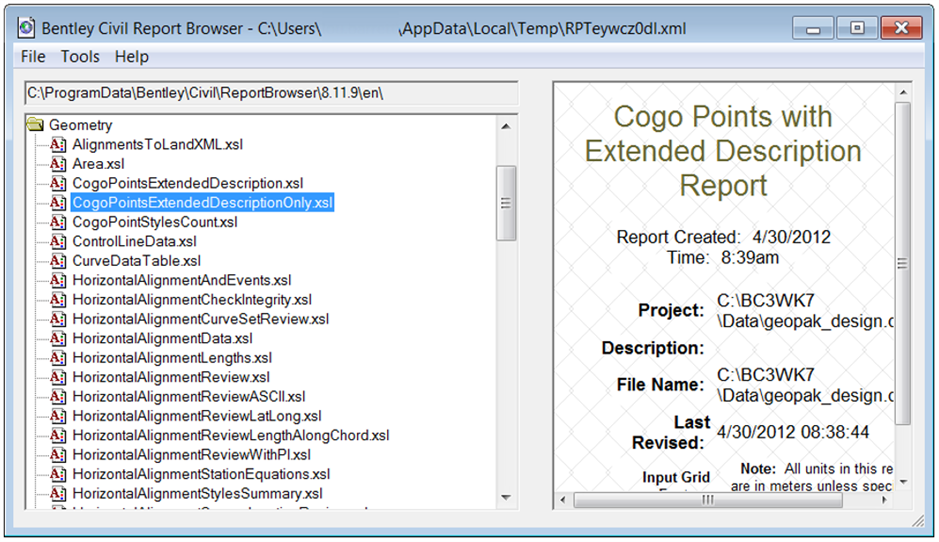Image resolution: width=939 pixels, height=542 pixels.
Task: Select the Geometry folder label
Action: 80,125
